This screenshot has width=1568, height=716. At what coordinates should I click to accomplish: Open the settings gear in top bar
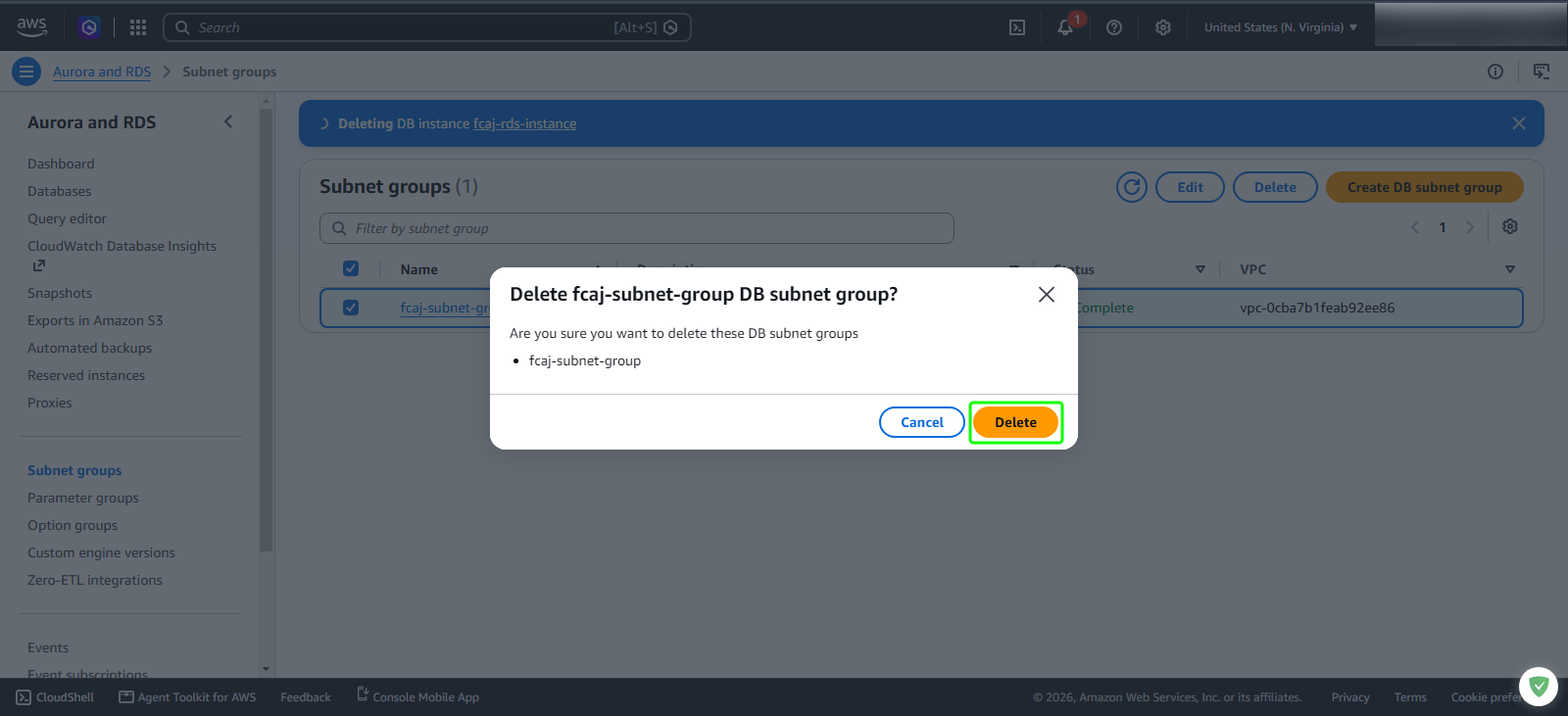[1163, 27]
